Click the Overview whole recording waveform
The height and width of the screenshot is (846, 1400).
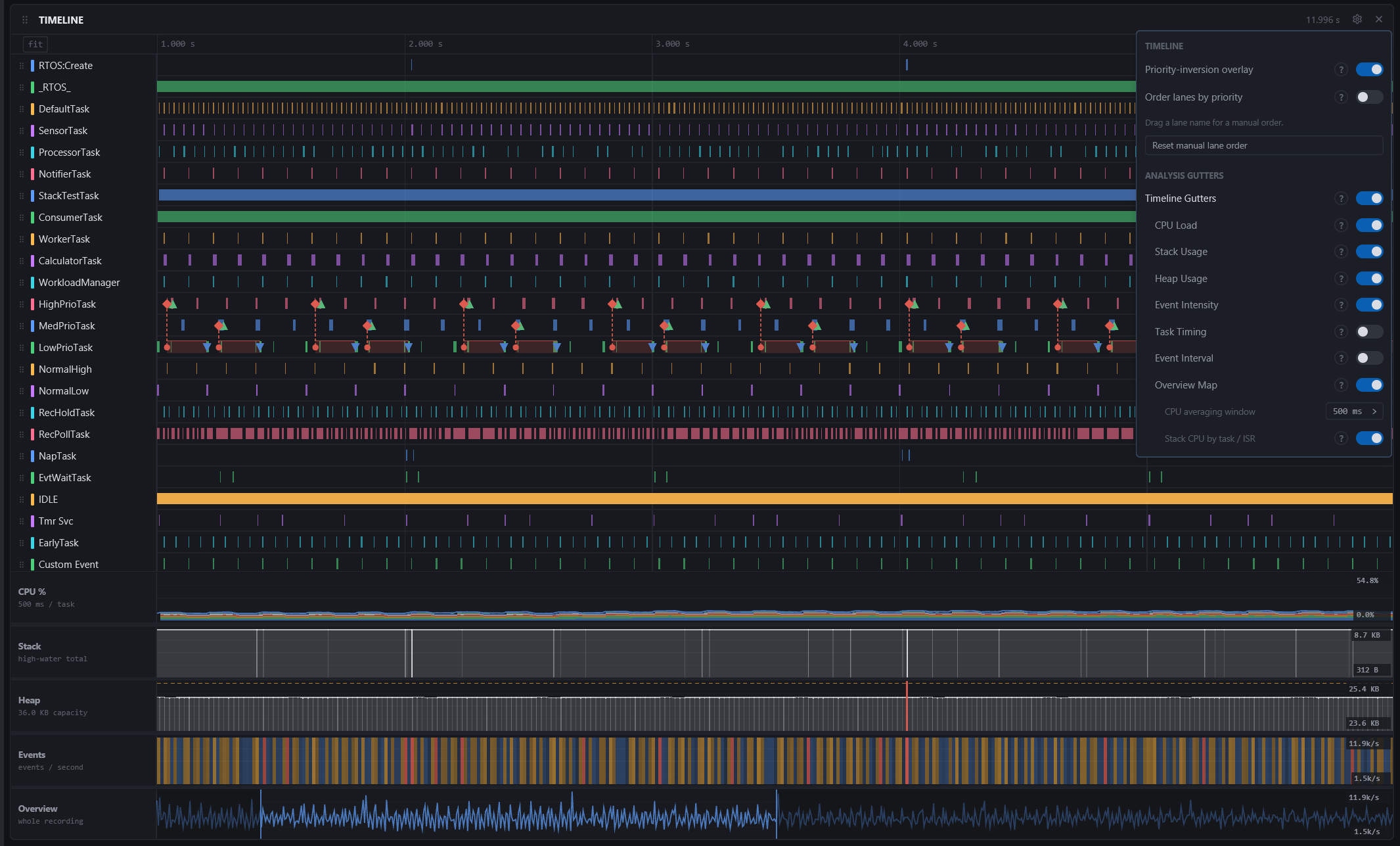coord(775,815)
